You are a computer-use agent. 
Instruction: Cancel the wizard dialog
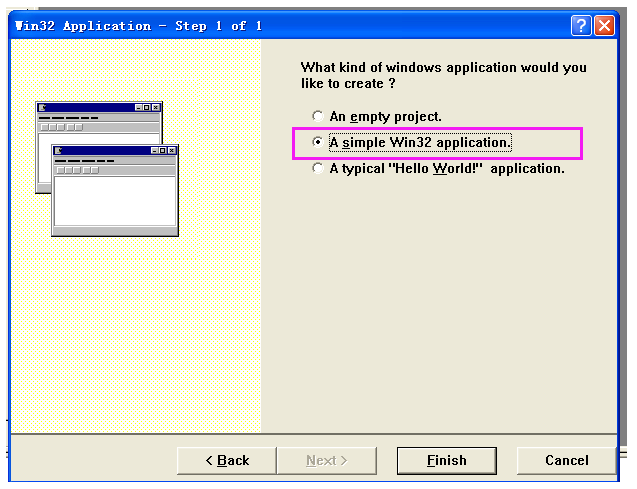(x=566, y=461)
